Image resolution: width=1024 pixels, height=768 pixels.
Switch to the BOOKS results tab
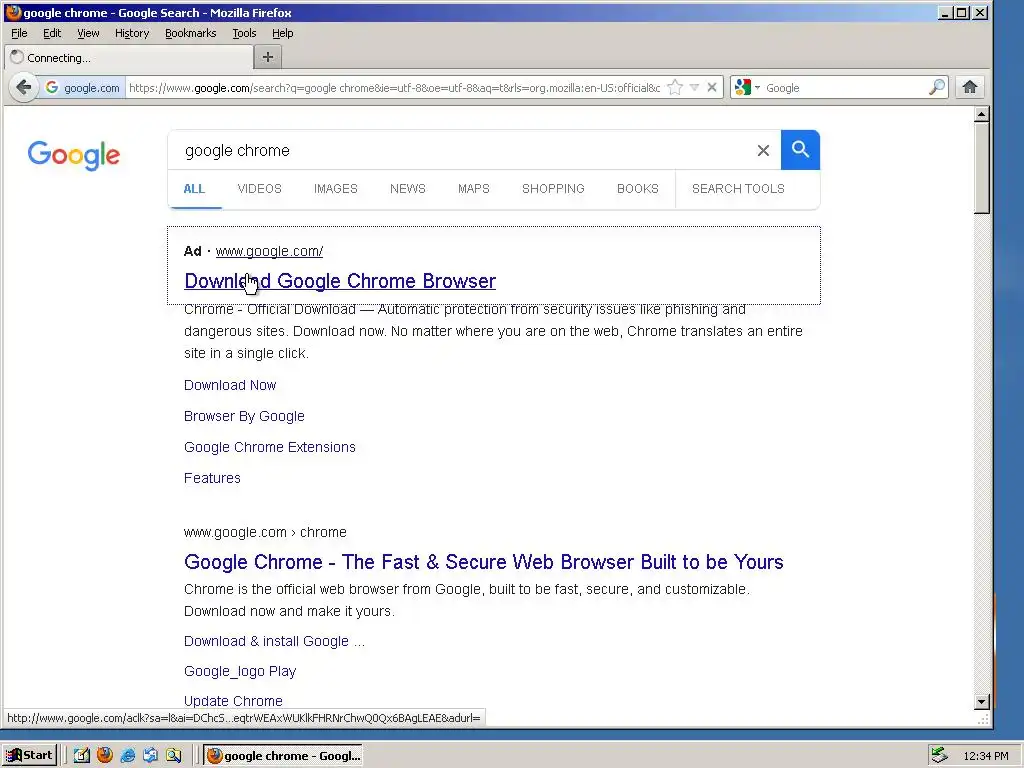pos(637,189)
